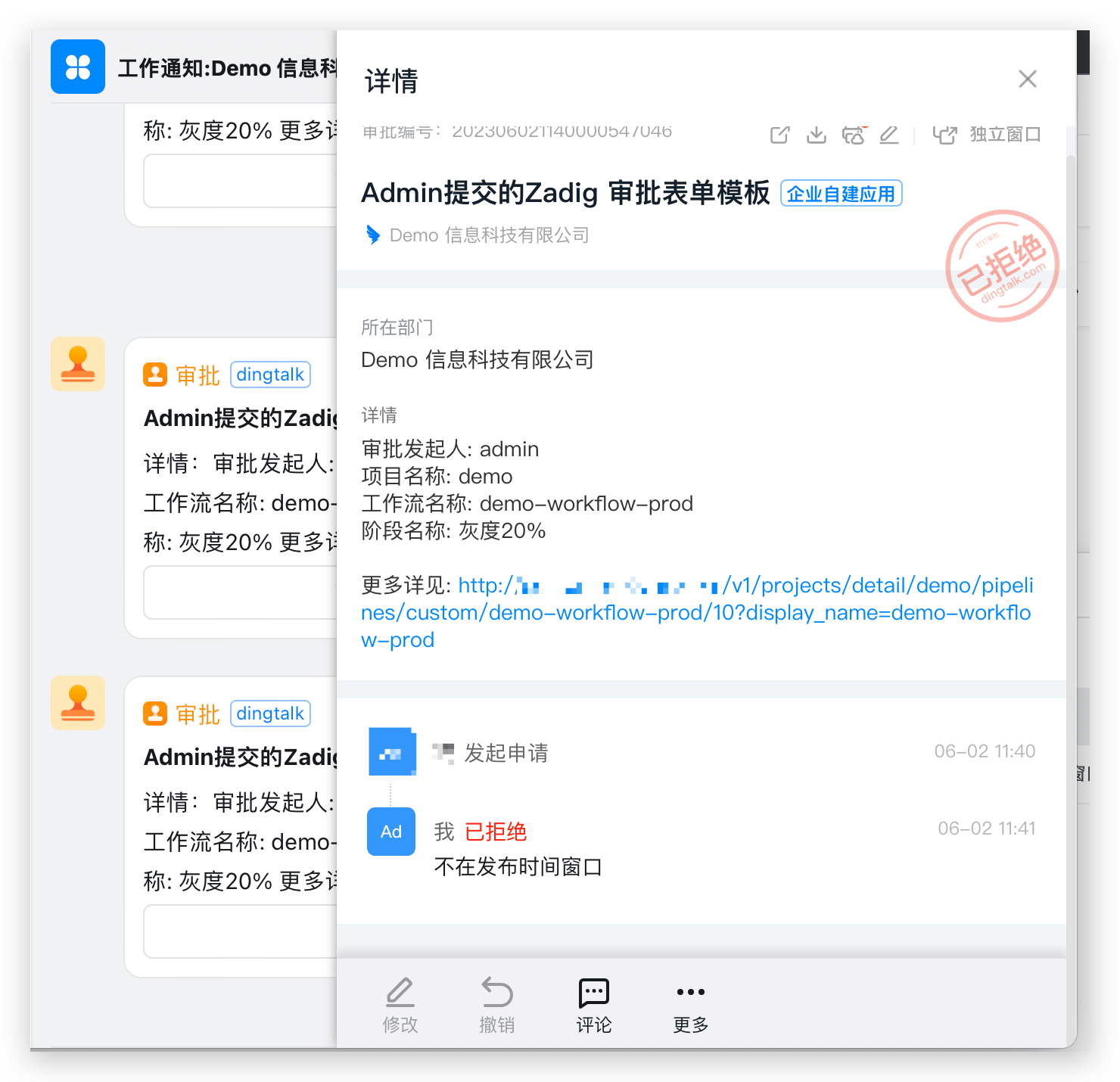Click the 企业自建应用 tag
The image size is (1120, 1082).
pos(841,193)
